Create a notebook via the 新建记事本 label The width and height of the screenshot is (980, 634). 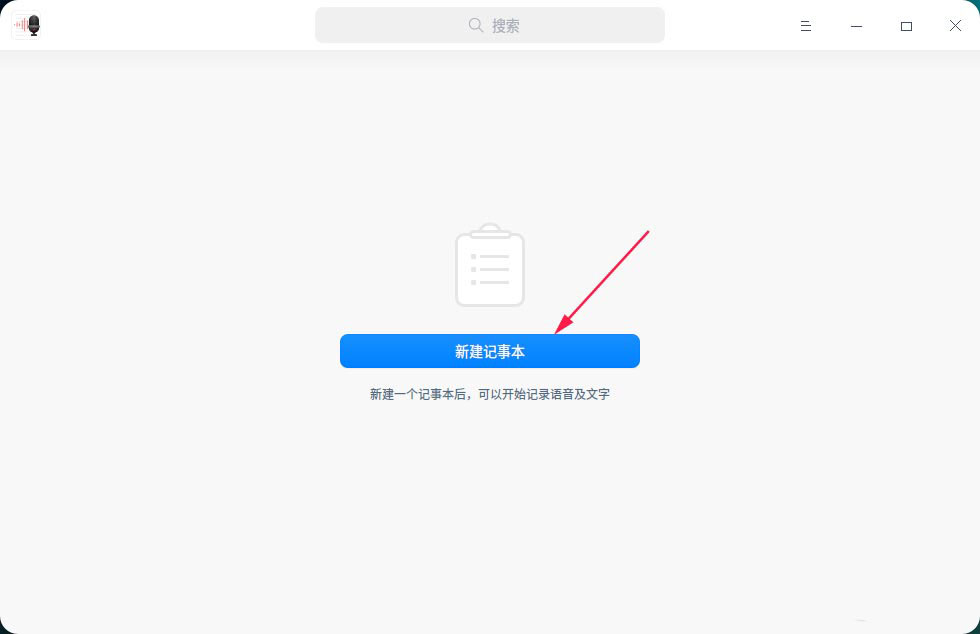(489, 351)
